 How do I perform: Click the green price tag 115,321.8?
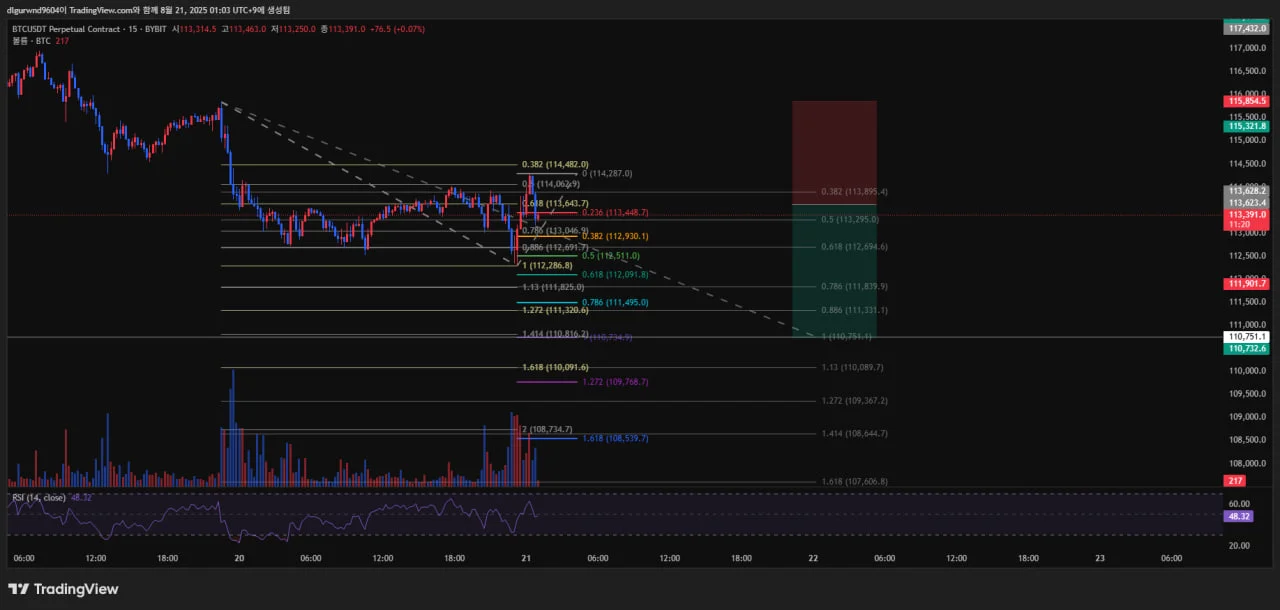point(1247,126)
